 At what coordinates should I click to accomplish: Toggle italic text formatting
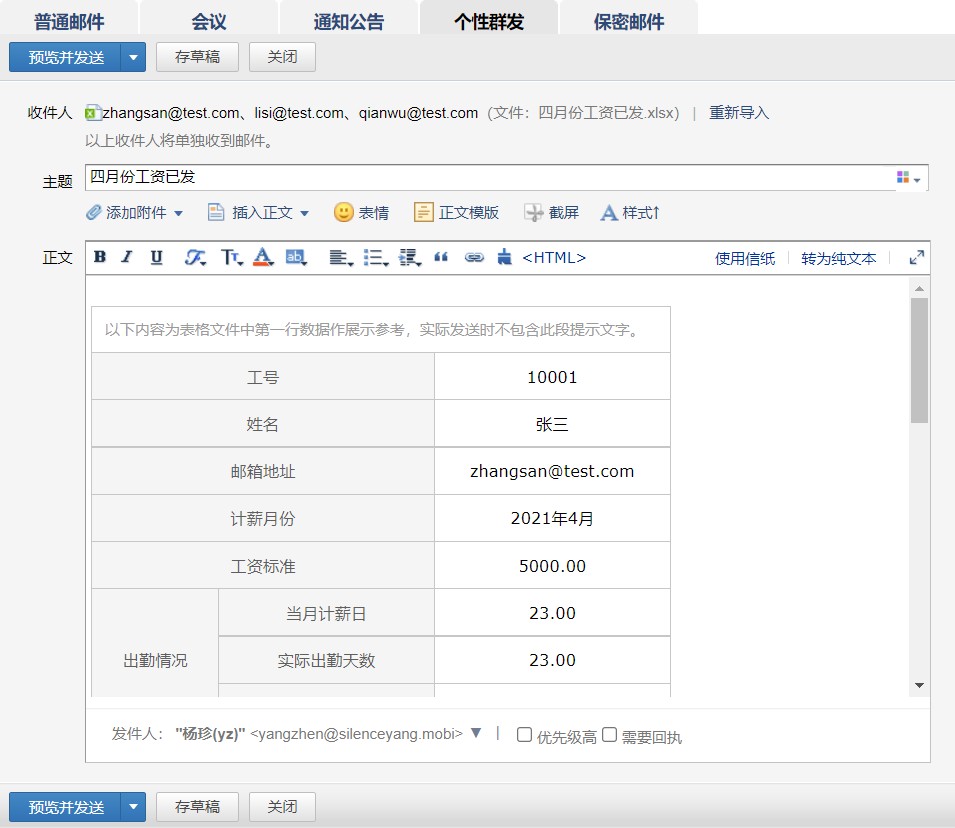tap(127, 257)
